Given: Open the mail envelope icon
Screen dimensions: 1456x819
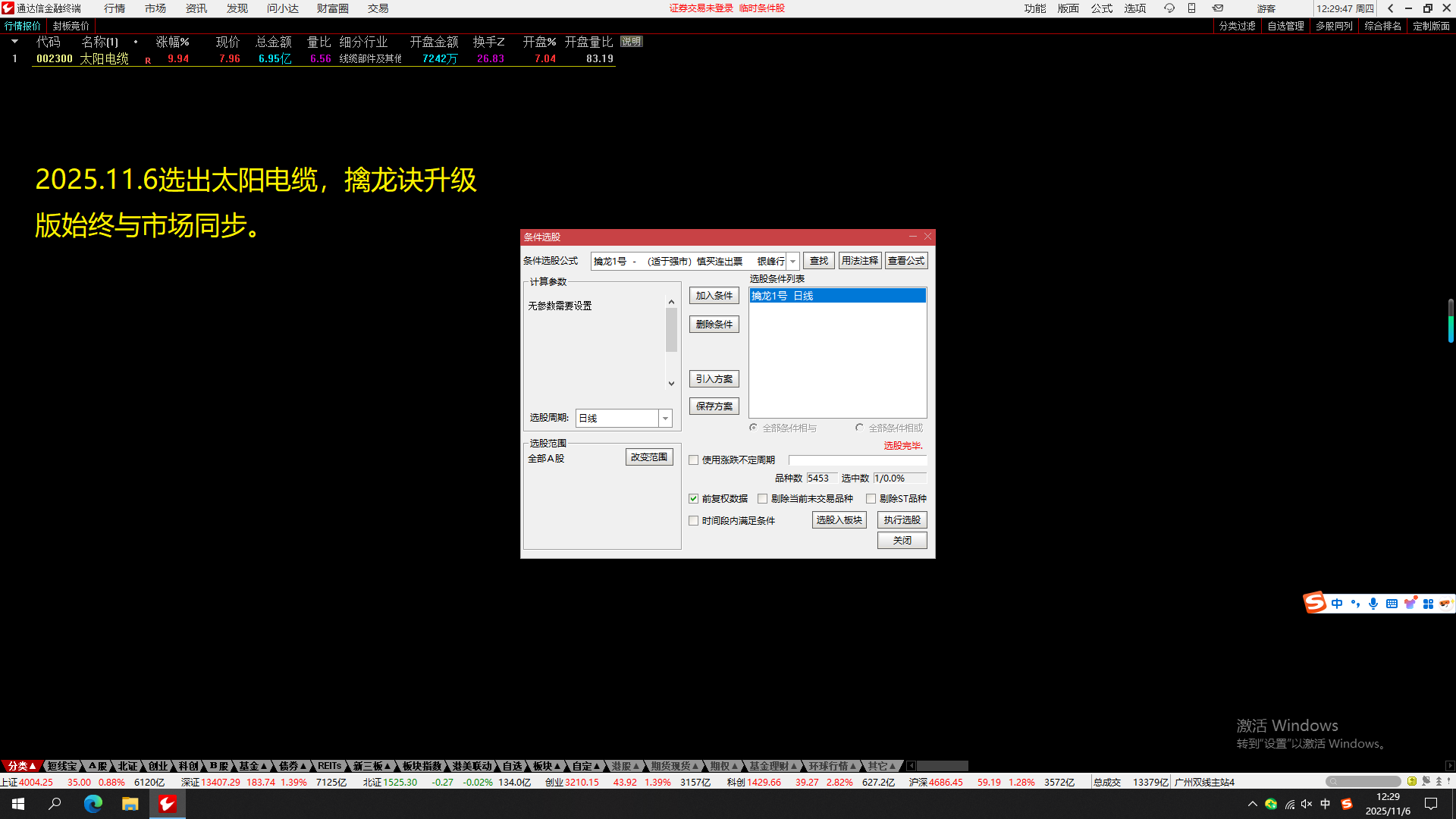Looking at the screenshot, I should 1217,8.
